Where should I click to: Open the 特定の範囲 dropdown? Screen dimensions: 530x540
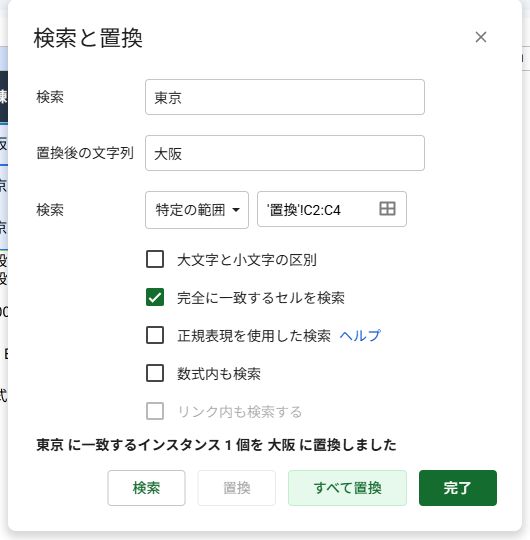197,210
